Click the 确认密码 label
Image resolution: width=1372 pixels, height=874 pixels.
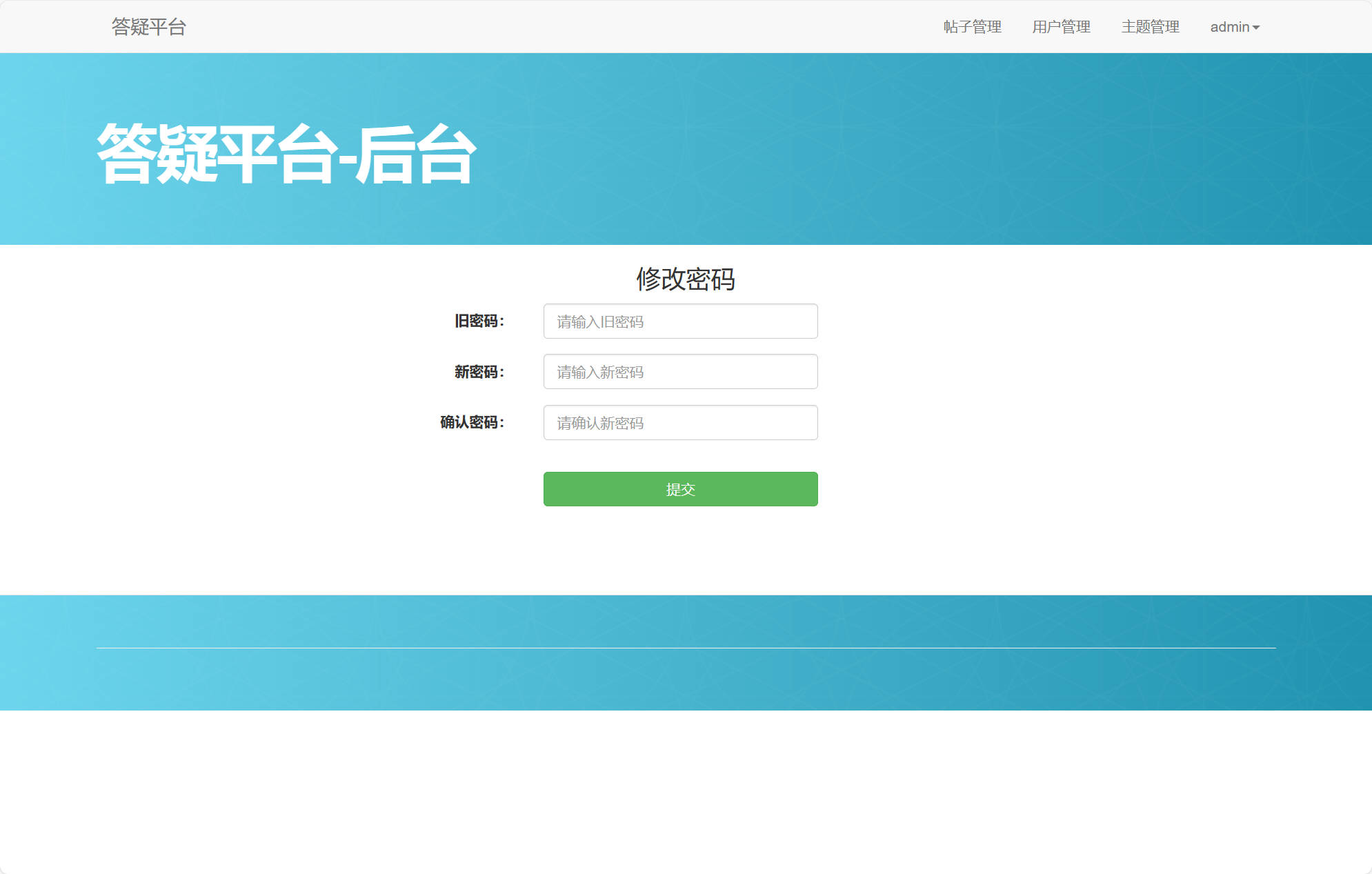473,421
